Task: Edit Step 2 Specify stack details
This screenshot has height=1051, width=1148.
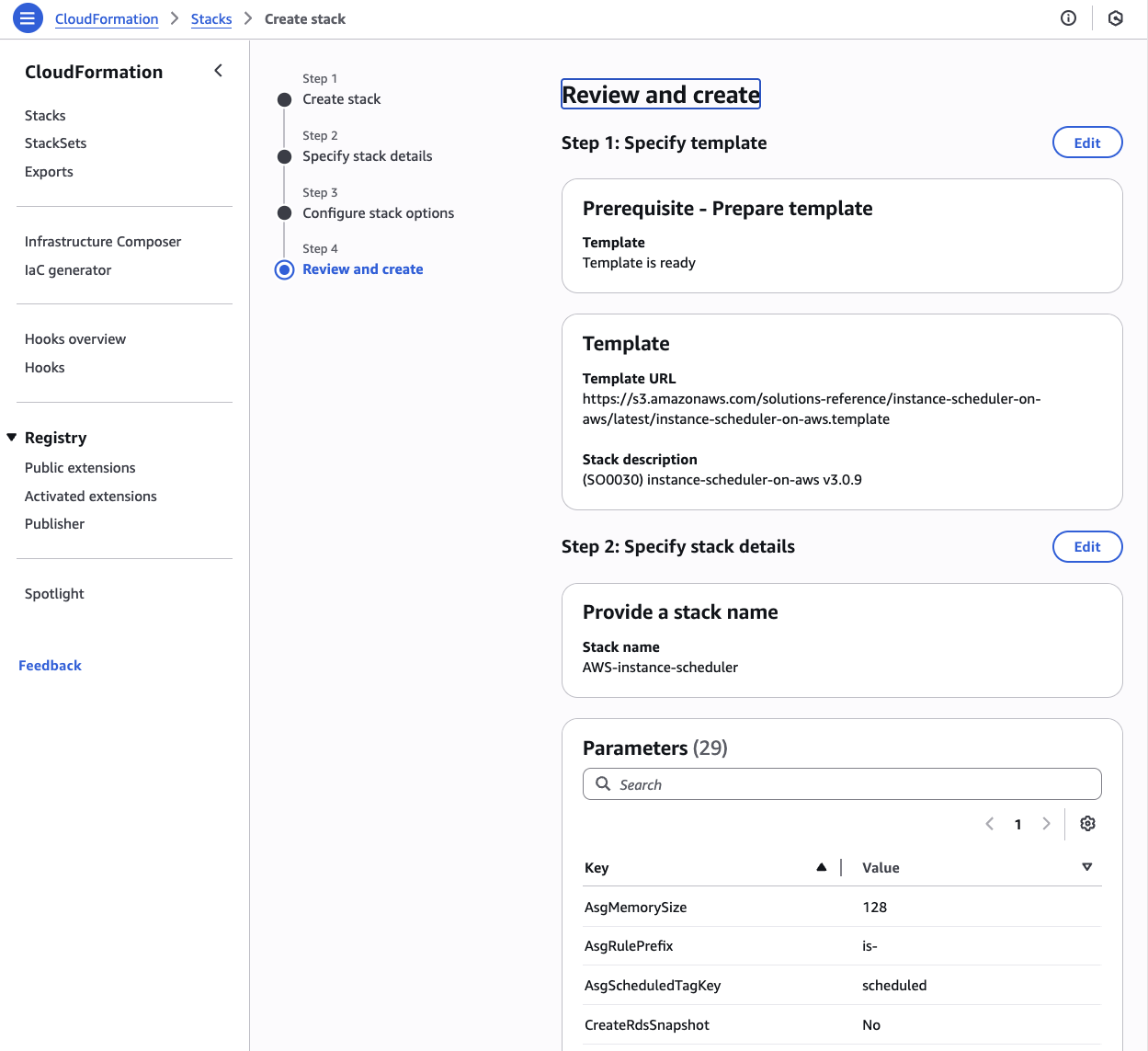Action: point(1087,546)
